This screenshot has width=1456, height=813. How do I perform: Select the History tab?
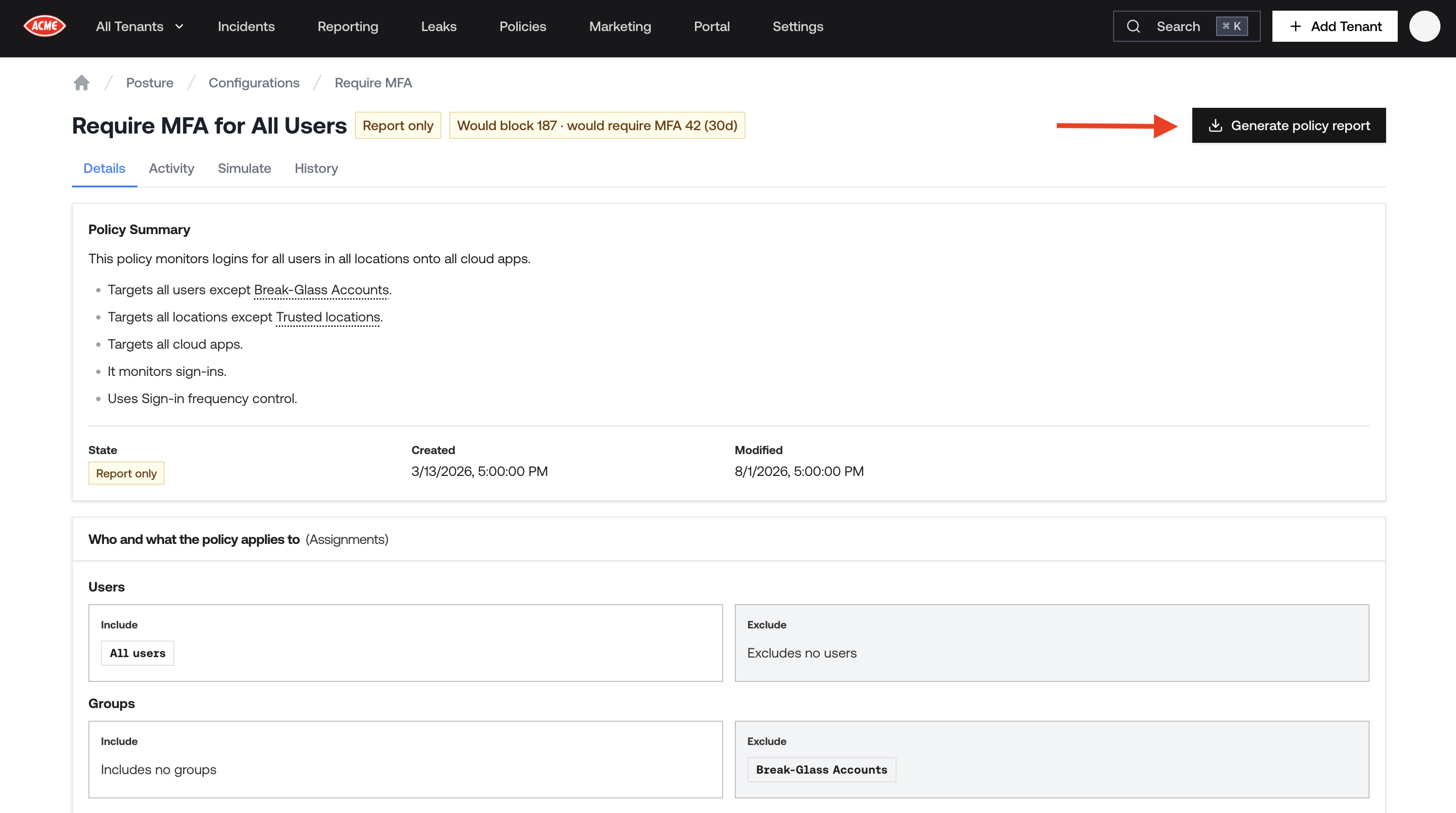pos(316,168)
